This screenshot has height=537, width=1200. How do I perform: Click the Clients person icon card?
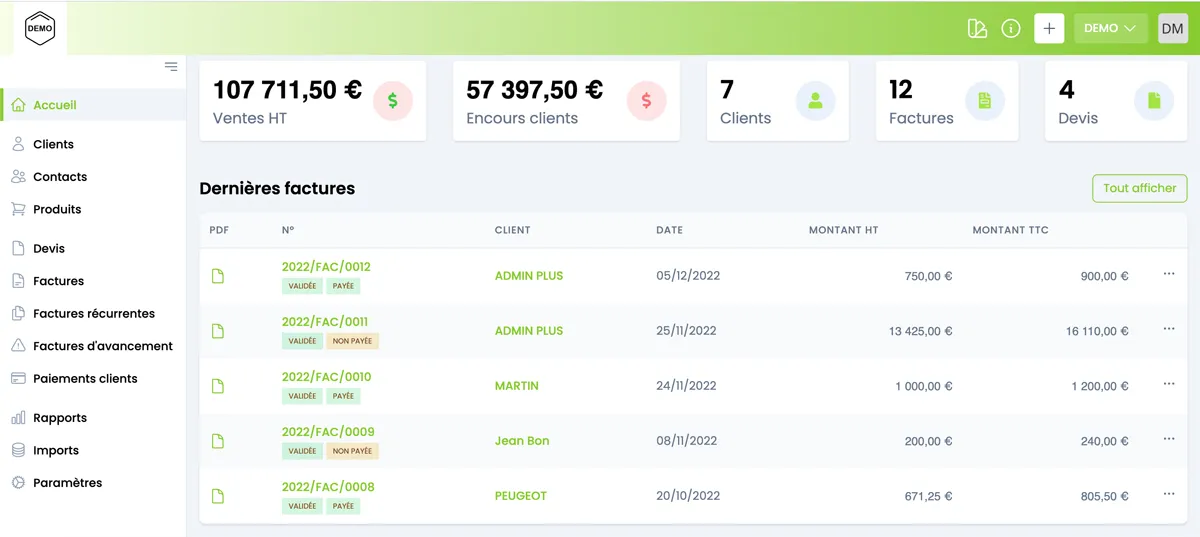click(x=815, y=101)
